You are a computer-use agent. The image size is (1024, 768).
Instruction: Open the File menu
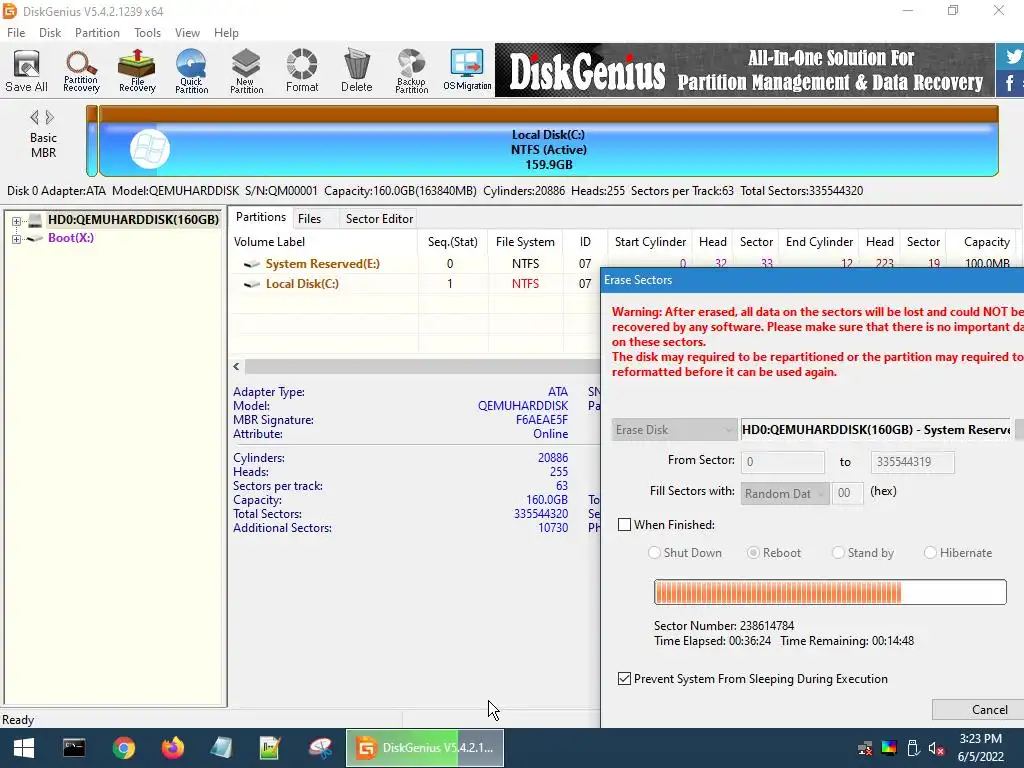(16, 33)
